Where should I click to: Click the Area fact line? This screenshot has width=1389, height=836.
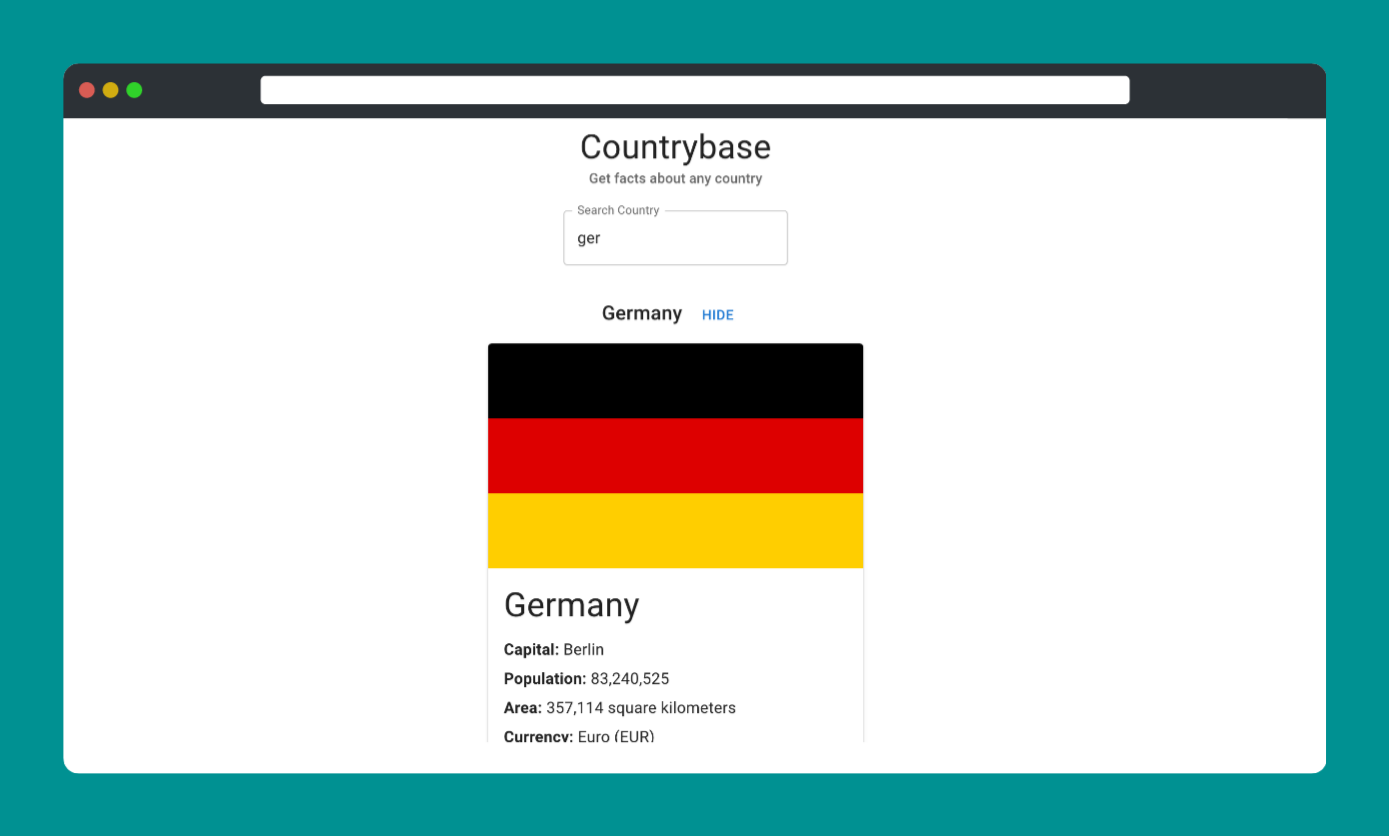click(619, 707)
